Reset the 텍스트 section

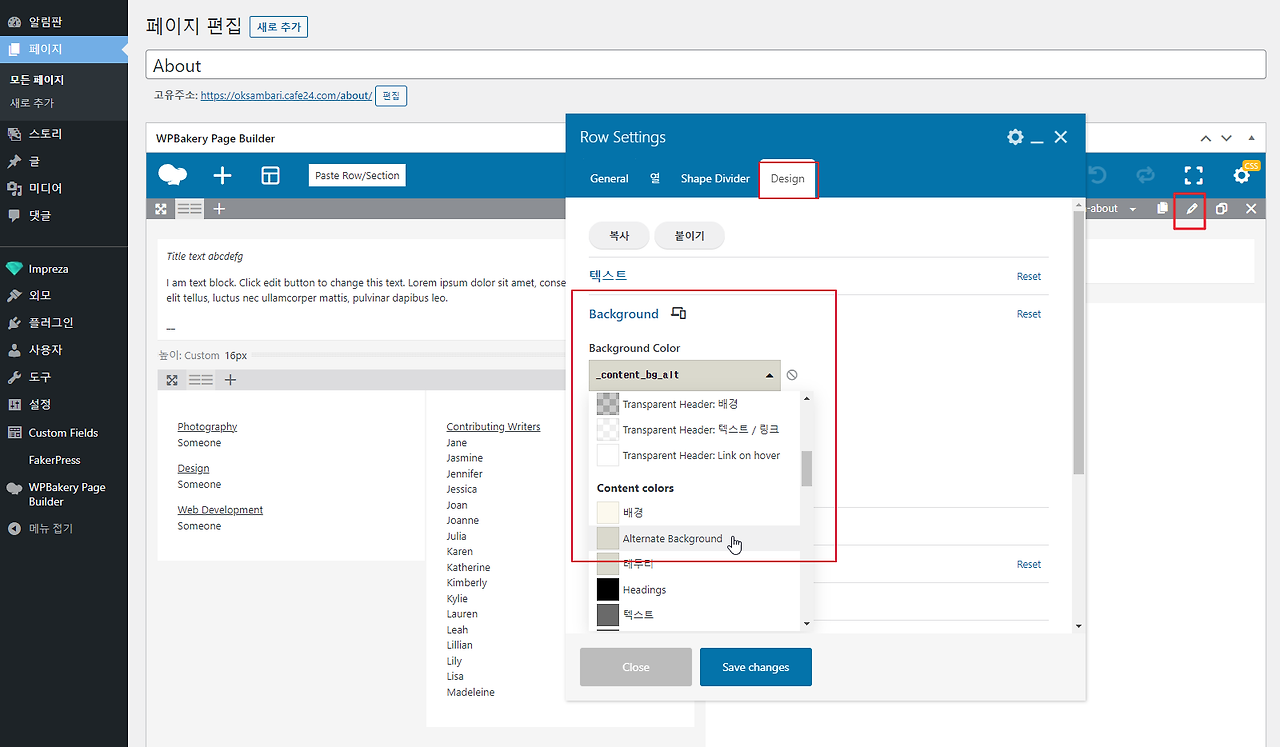(1029, 276)
